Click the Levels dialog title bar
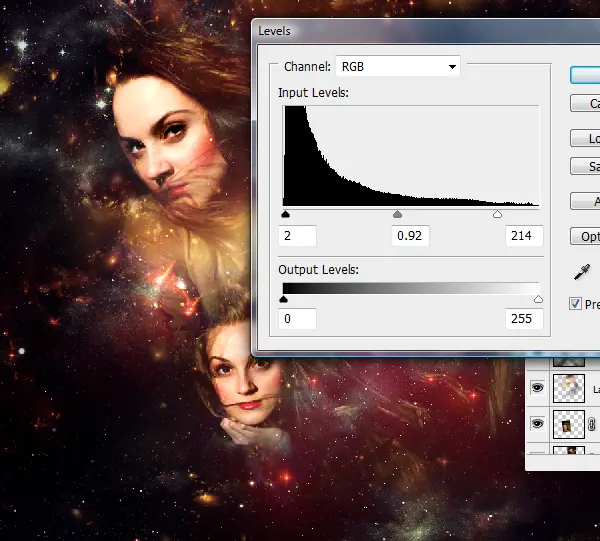 (426, 31)
